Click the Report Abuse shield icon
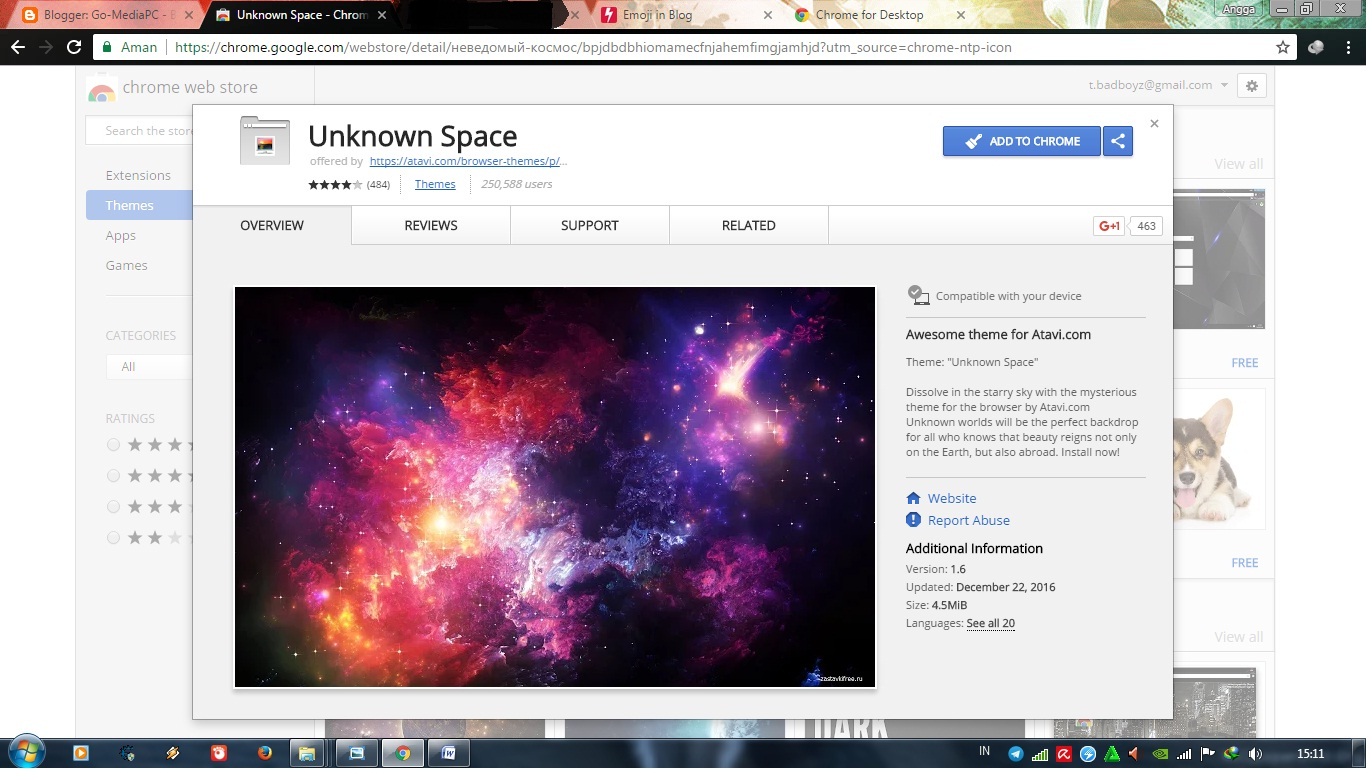The image size is (1372, 780). (911, 520)
